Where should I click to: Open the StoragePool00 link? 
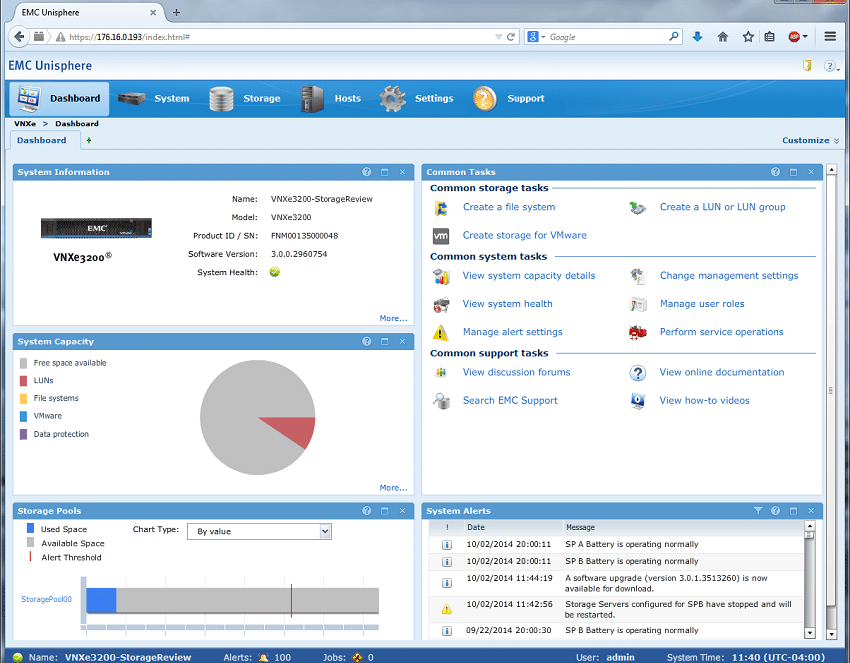coord(47,599)
